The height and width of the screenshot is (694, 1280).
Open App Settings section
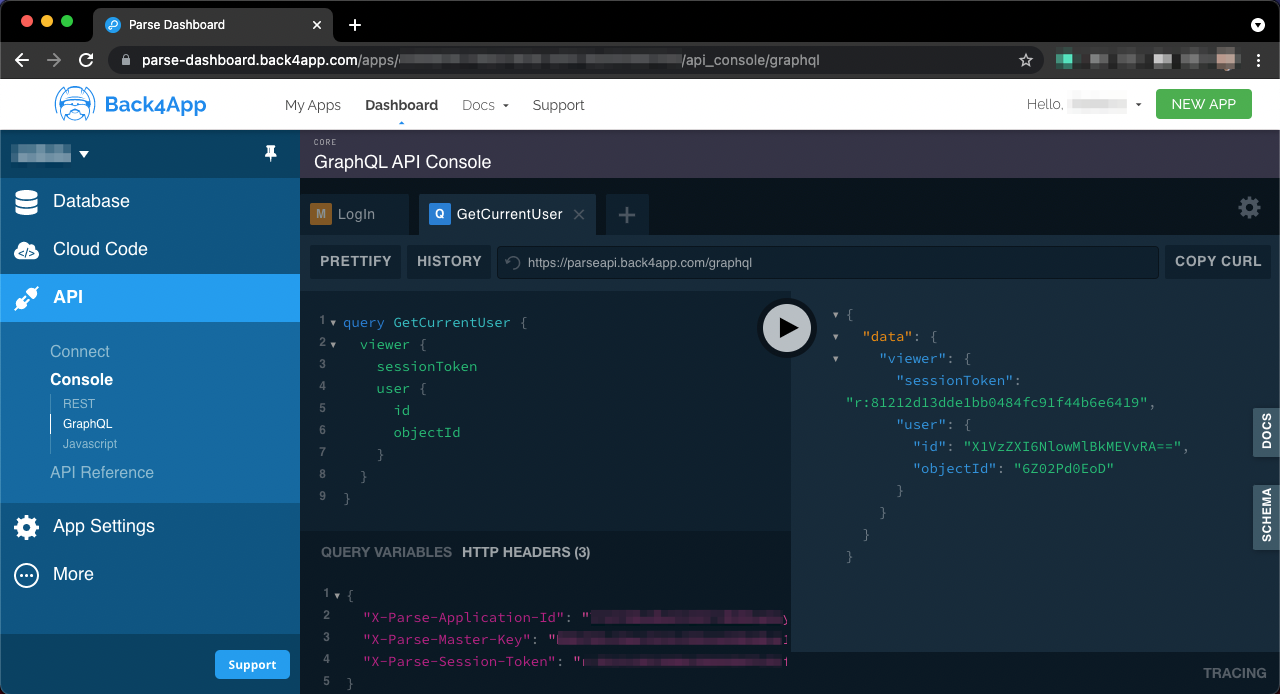(150, 527)
